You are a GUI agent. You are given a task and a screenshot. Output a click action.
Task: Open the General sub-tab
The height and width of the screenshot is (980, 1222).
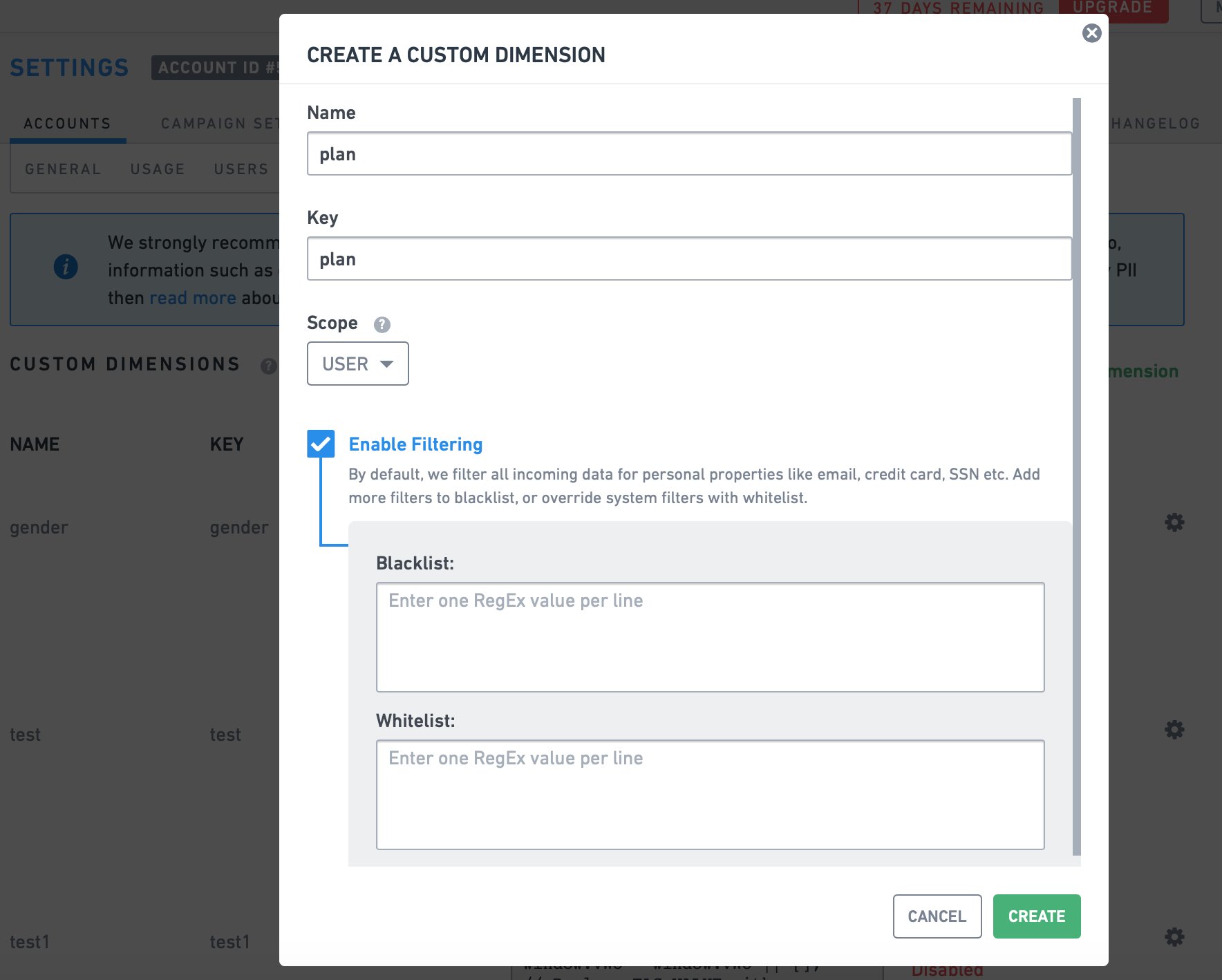[x=63, y=169]
